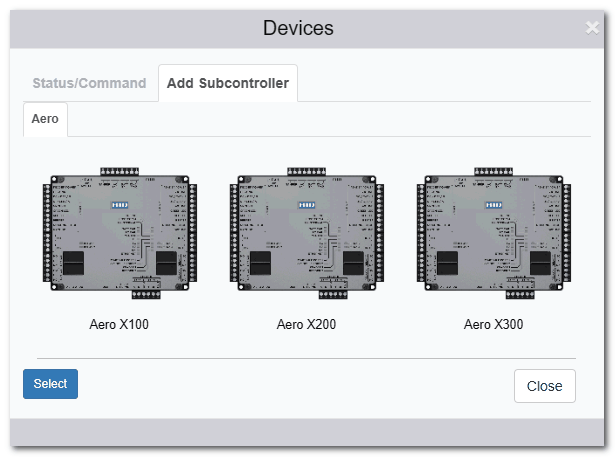Image resolution: width=615 pixels, height=457 pixels.
Task: Click the Close button at bottom right
Action: (544, 386)
